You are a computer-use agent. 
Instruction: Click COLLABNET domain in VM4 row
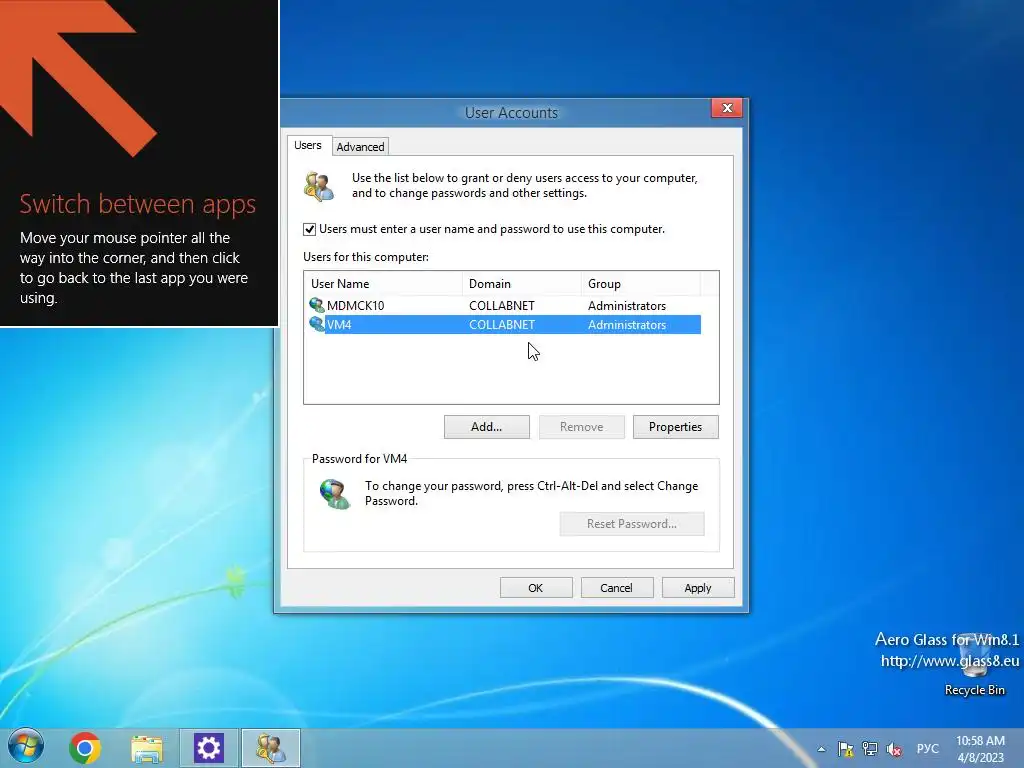pyautogui.click(x=502, y=325)
